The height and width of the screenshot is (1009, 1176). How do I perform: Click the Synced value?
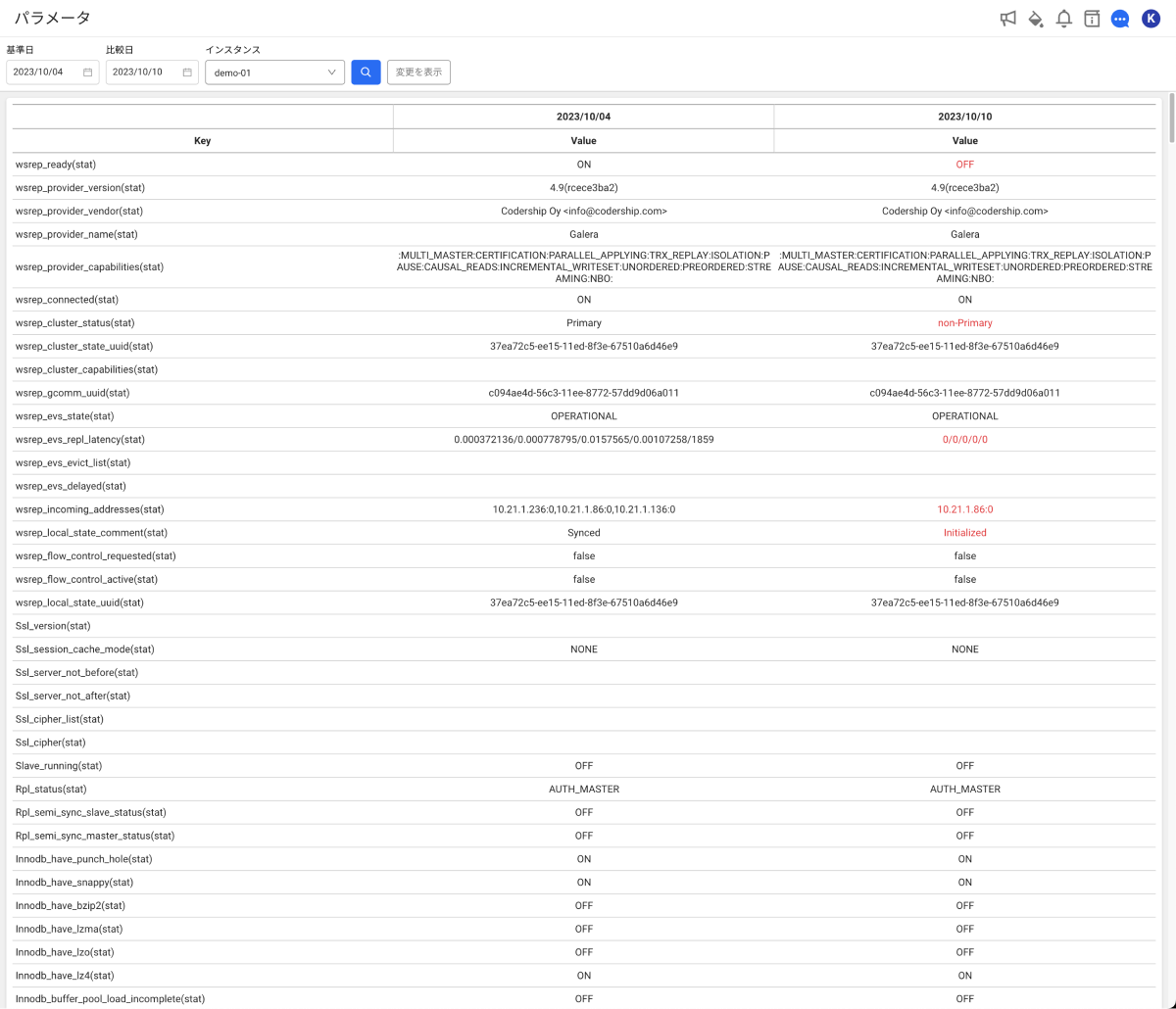click(x=584, y=533)
